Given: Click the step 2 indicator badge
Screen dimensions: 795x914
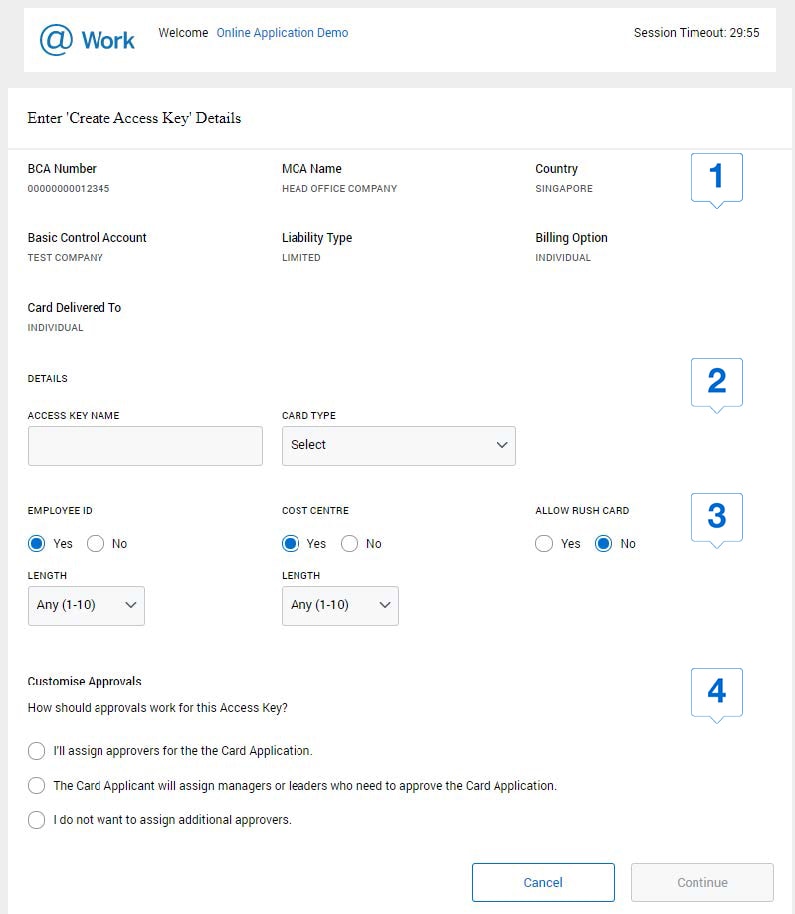Looking at the screenshot, I should 717,380.
